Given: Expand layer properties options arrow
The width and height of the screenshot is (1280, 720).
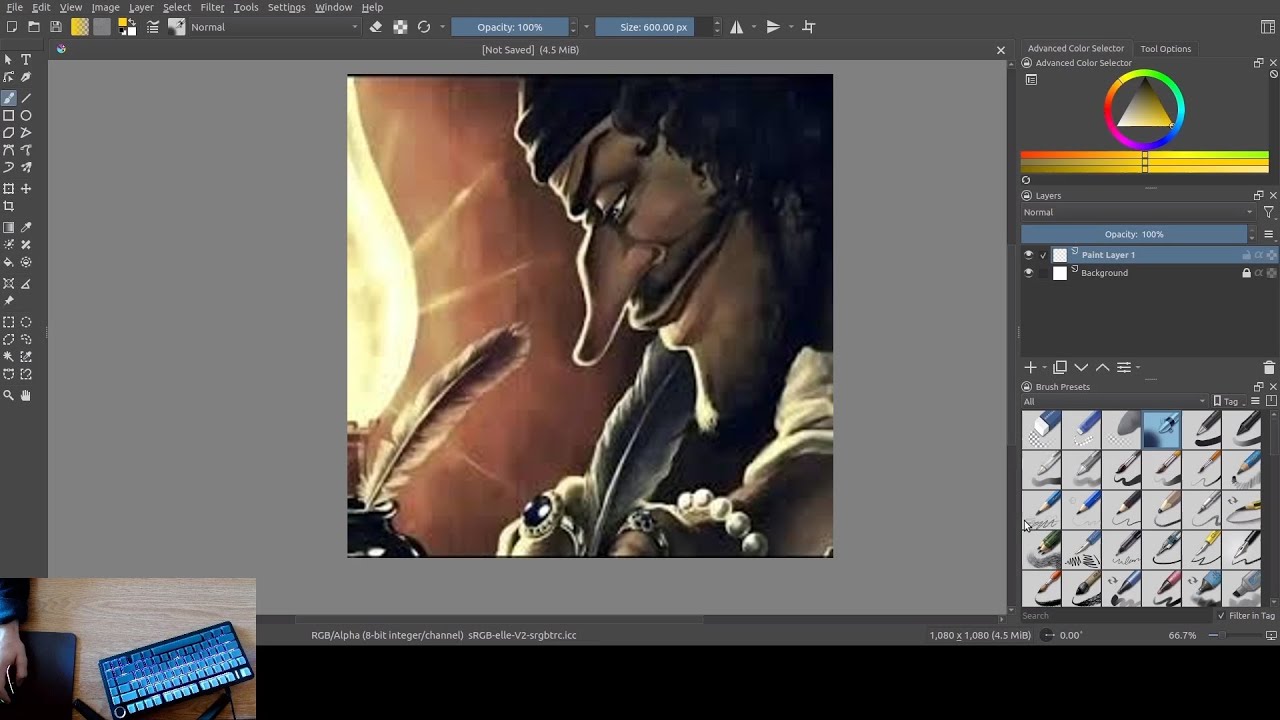Looking at the screenshot, I should 1137,368.
